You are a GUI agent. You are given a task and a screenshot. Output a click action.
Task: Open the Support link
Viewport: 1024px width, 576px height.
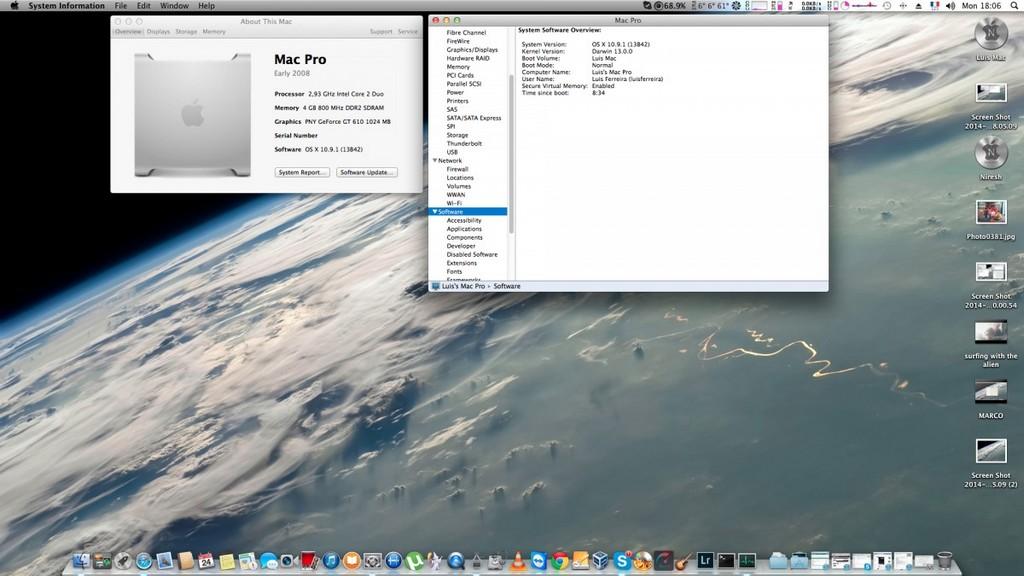(x=381, y=32)
